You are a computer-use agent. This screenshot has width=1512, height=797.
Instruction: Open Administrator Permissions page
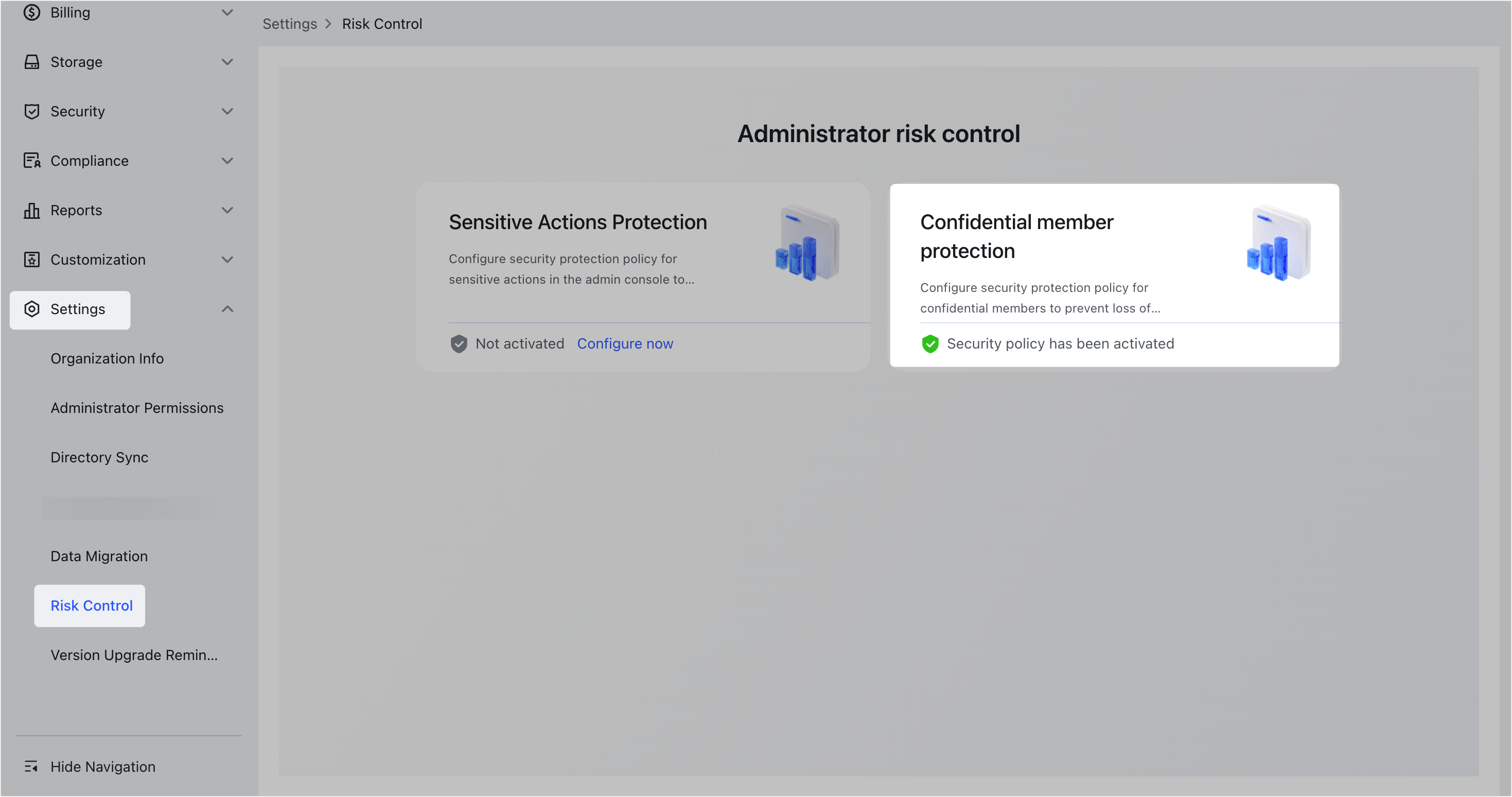click(x=137, y=408)
